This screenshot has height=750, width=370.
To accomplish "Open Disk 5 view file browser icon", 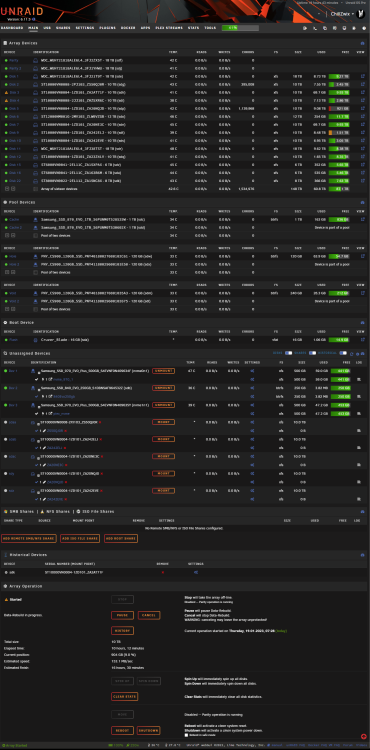I will (362, 109).
